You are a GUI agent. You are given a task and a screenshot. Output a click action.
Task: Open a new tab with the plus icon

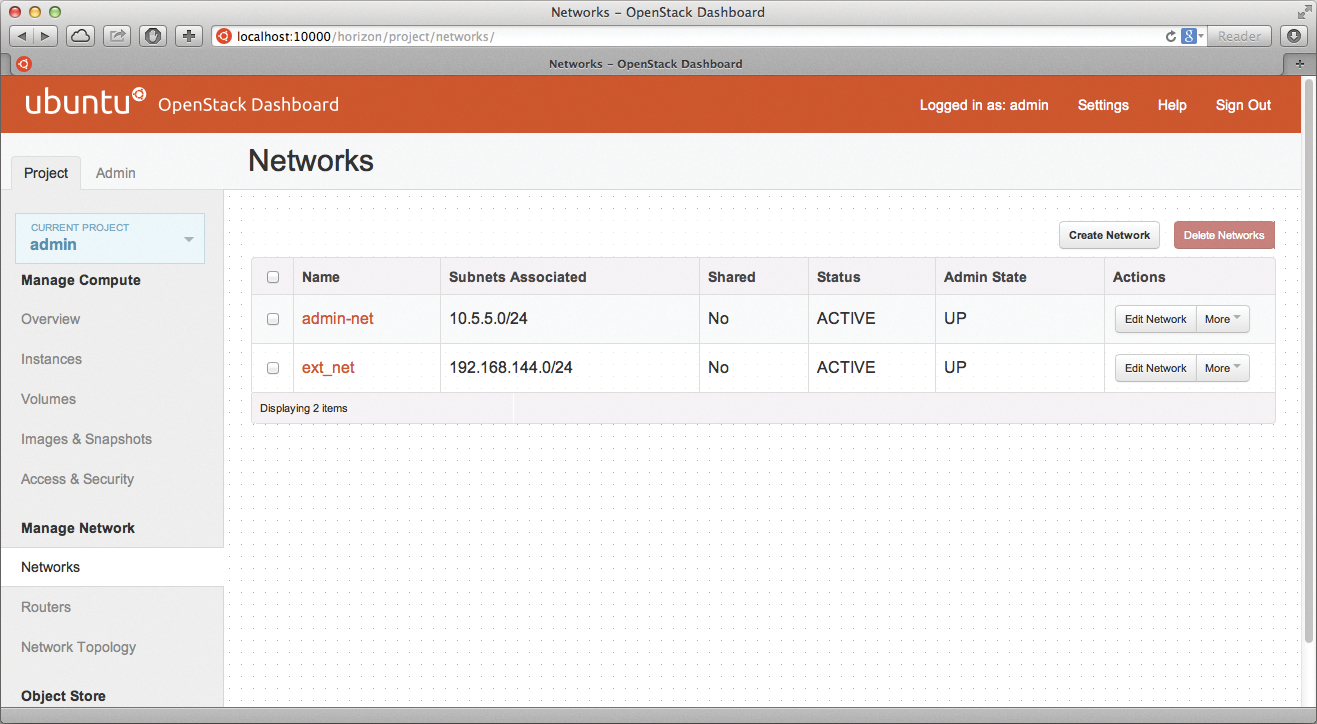(x=1299, y=63)
